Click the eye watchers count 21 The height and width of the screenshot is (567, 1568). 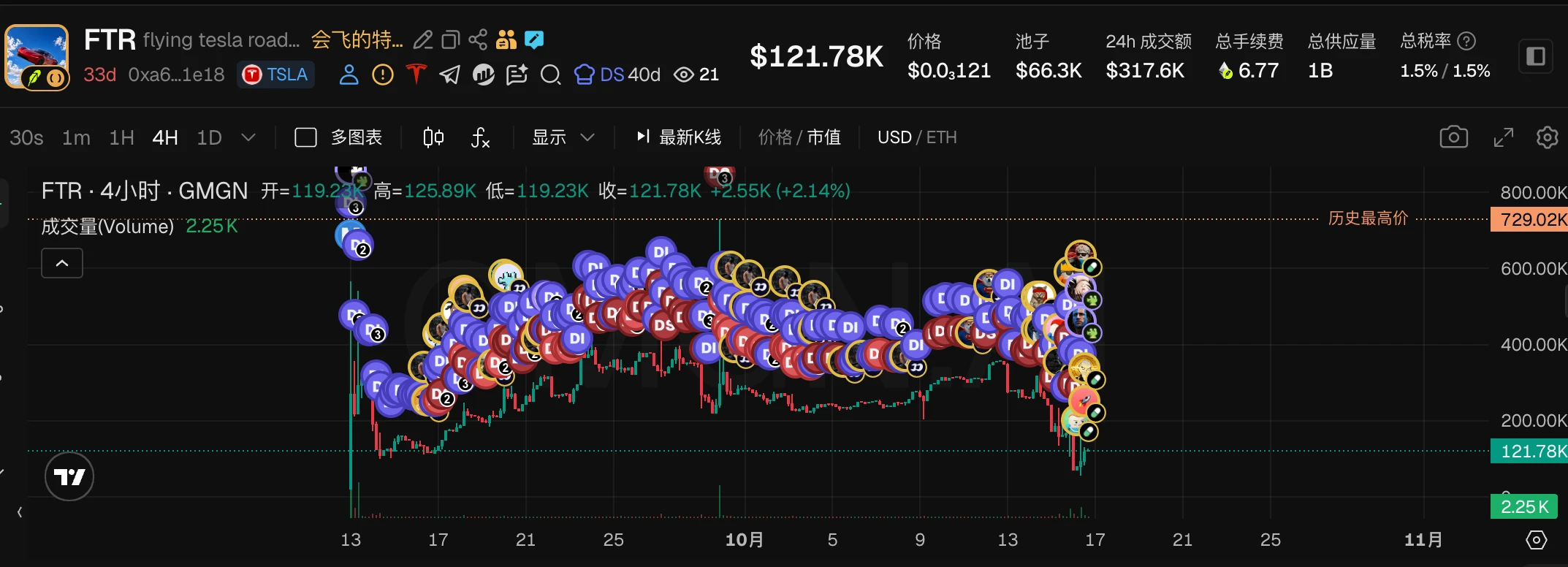696,75
